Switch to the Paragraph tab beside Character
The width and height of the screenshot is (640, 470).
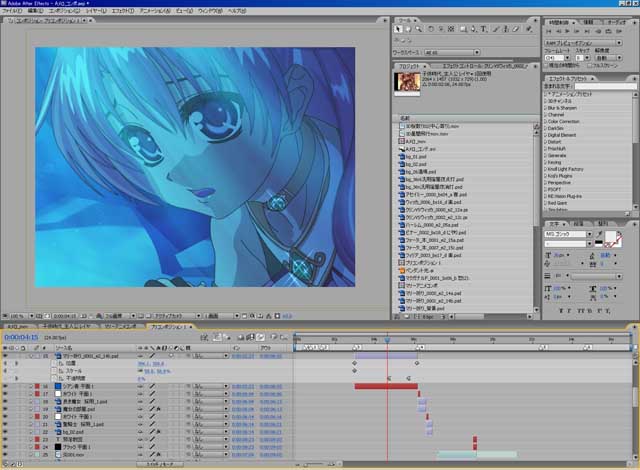(578, 224)
